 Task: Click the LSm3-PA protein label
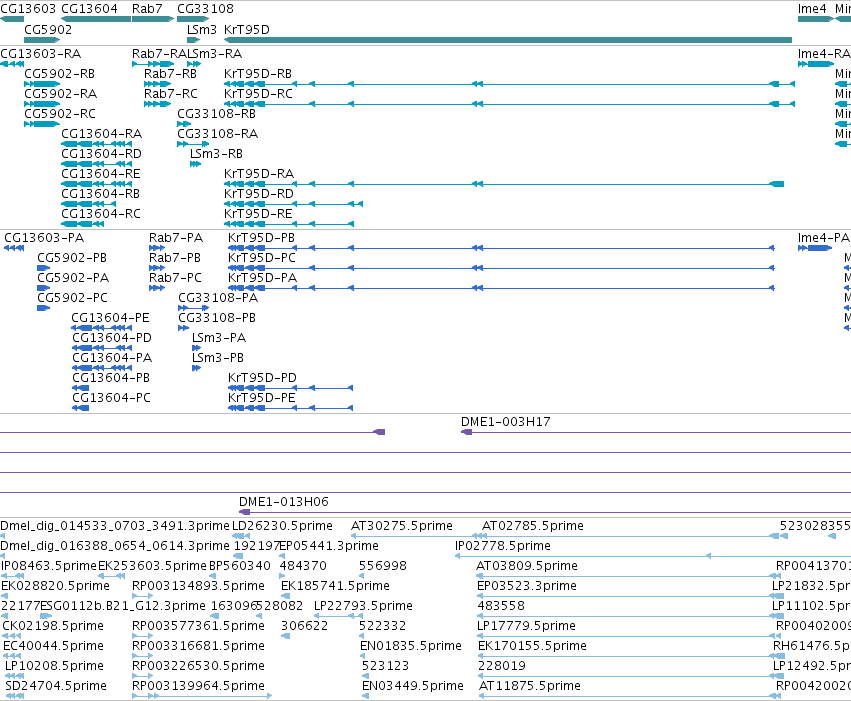[x=219, y=339]
